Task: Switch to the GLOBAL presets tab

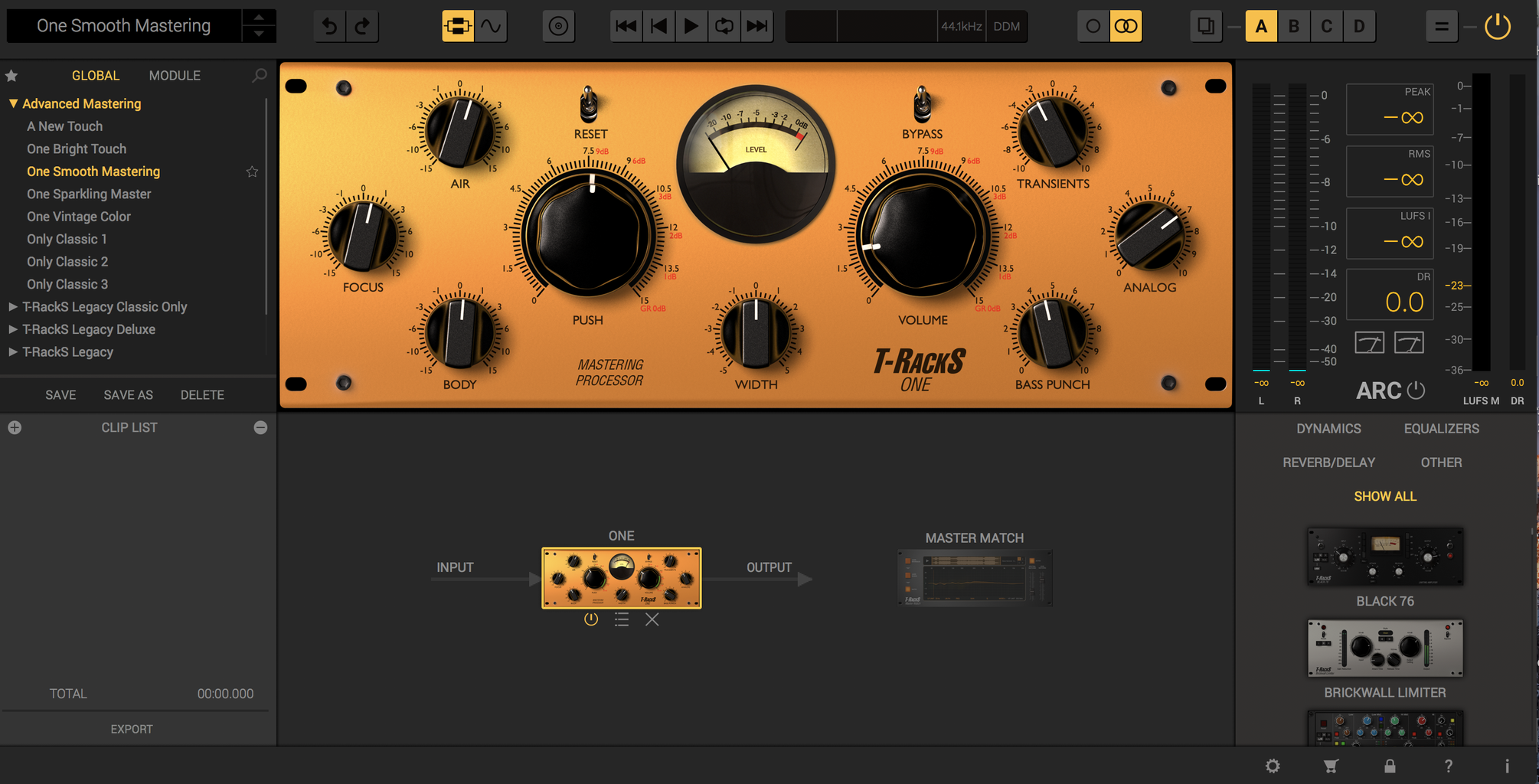Action: [x=96, y=76]
